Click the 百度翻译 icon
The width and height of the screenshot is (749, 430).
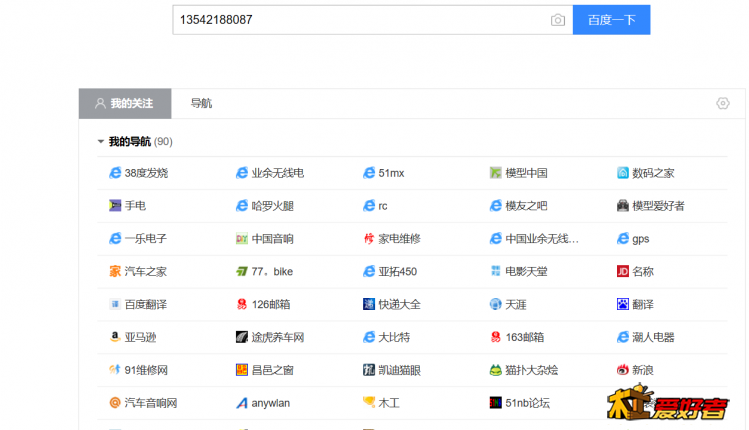tap(115, 304)
